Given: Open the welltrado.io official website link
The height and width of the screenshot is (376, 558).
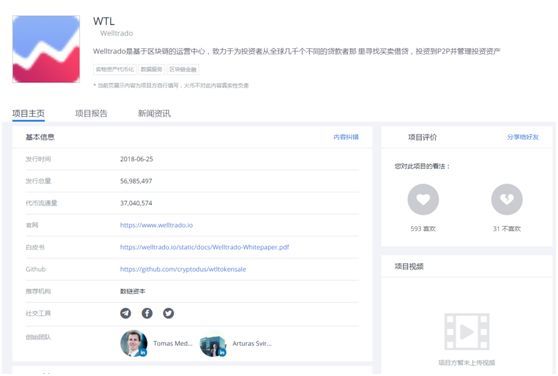Looking at the screenshot, I should pos(156,225).
